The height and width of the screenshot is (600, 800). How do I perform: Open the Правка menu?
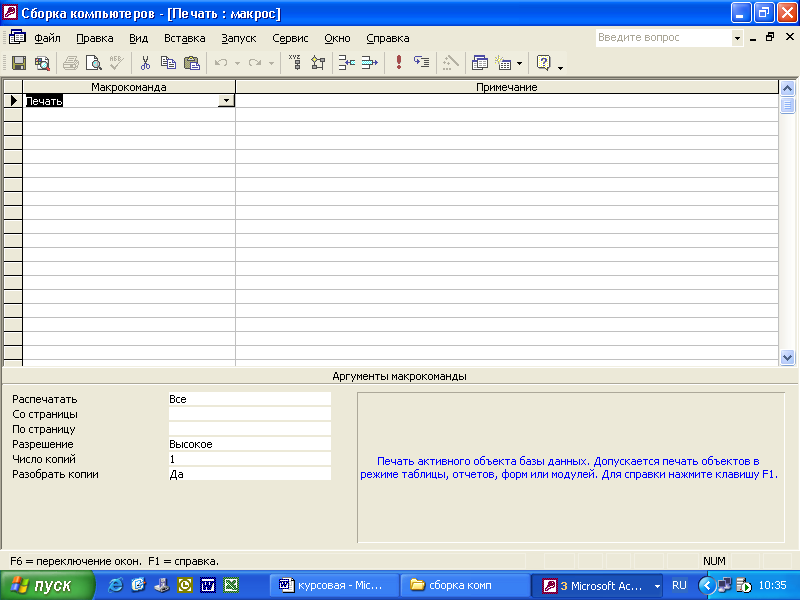95,38
